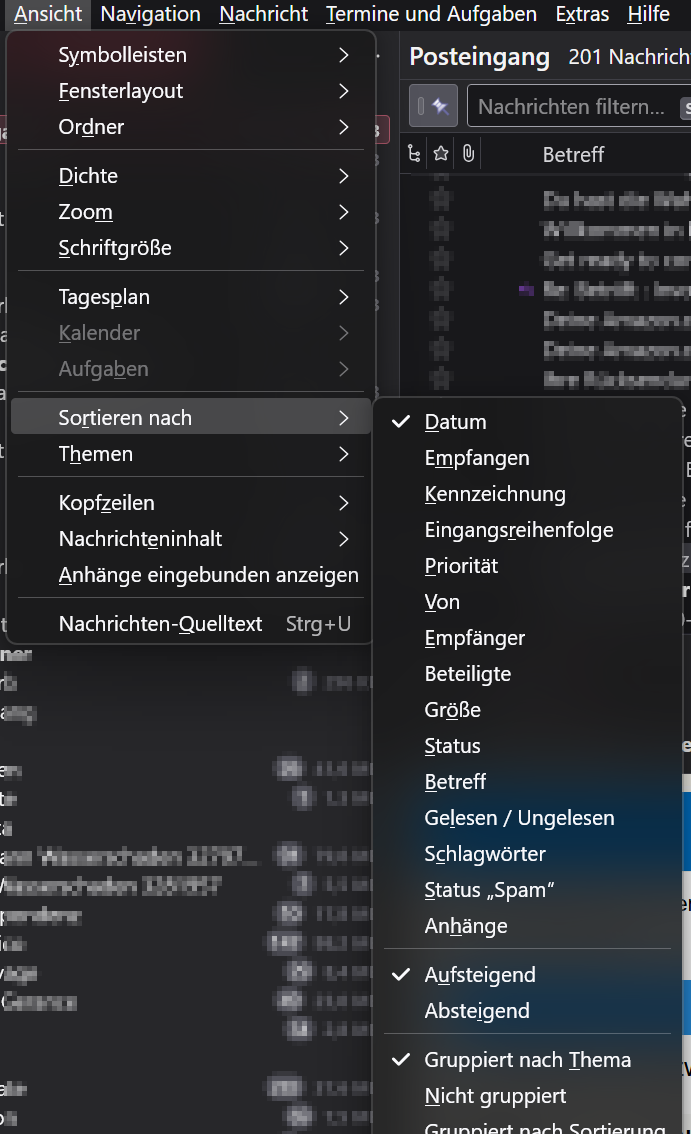Toggle Anhänge eingebunden anzeigen
Screen dimensions: 691x1134
click(190, 575)
